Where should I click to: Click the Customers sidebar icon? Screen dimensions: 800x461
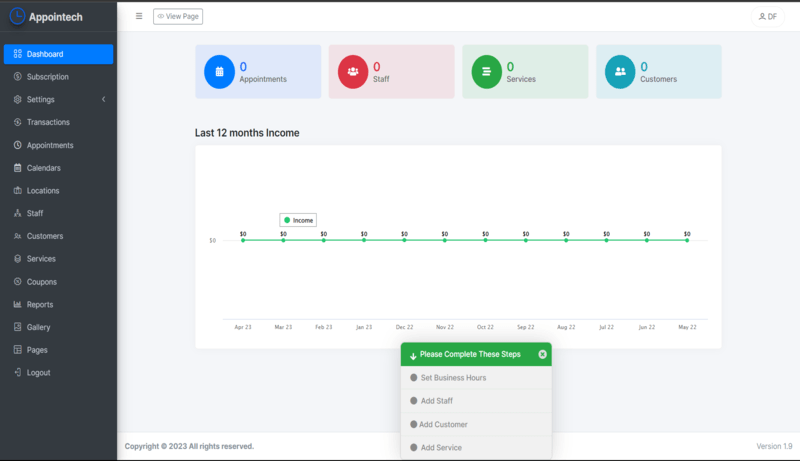tap(17, 236)
